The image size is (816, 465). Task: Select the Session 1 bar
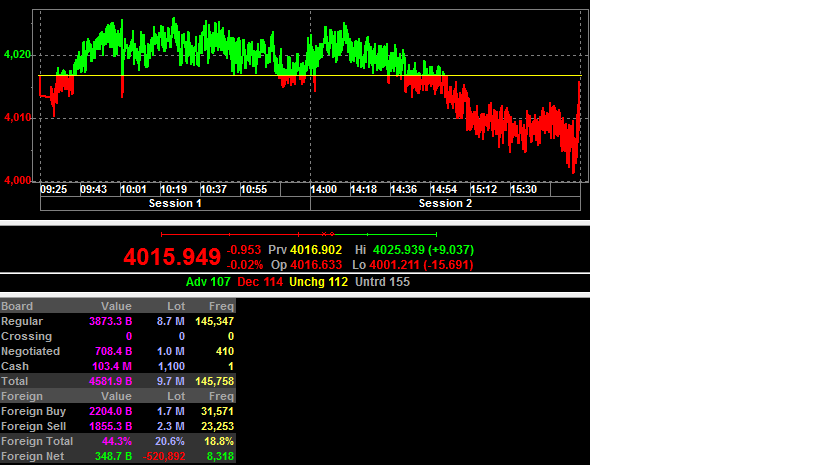(x=175, y=203)
